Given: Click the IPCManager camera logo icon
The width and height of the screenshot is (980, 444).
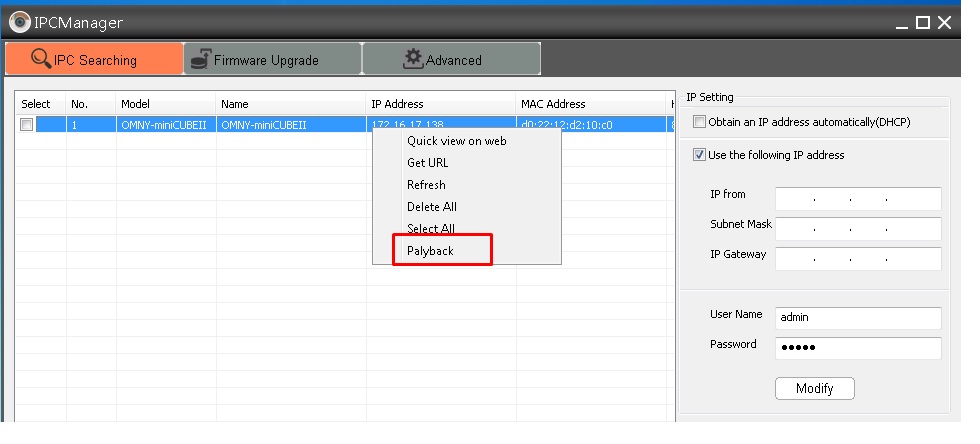Looking at the screenshot, I should [19, 23].
